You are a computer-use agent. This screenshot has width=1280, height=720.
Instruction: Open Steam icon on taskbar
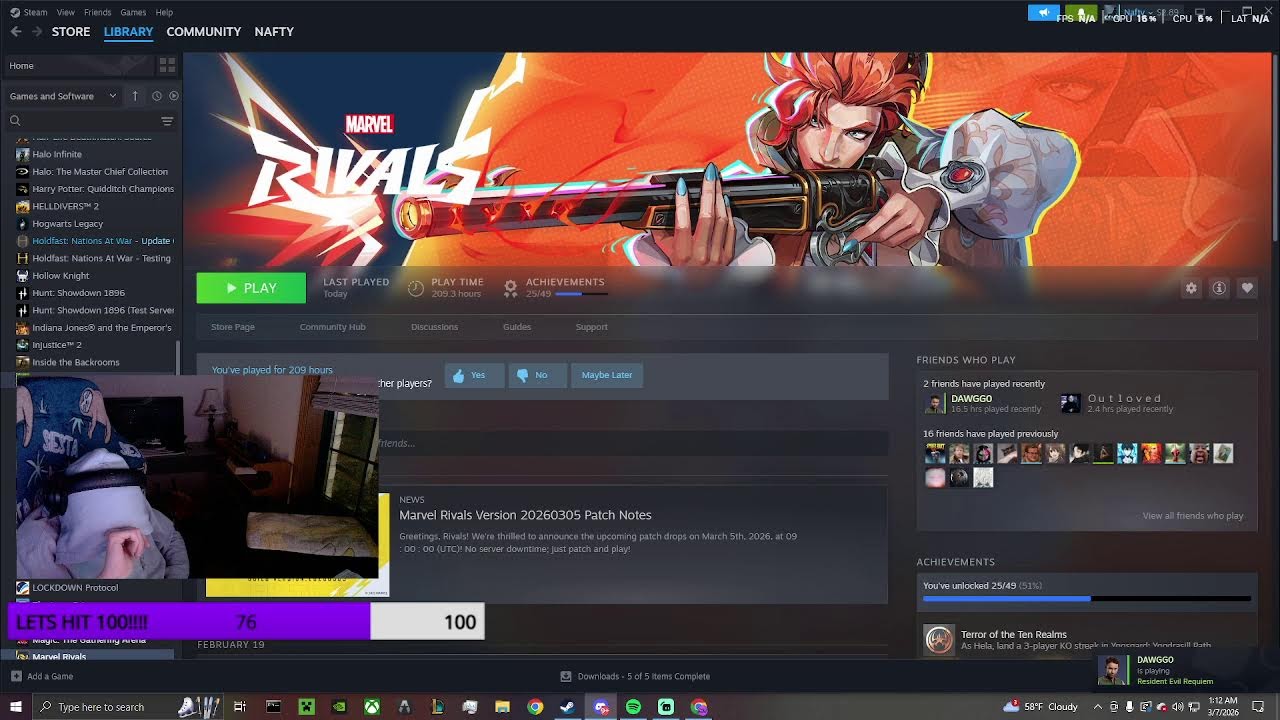tap(567, 707)
